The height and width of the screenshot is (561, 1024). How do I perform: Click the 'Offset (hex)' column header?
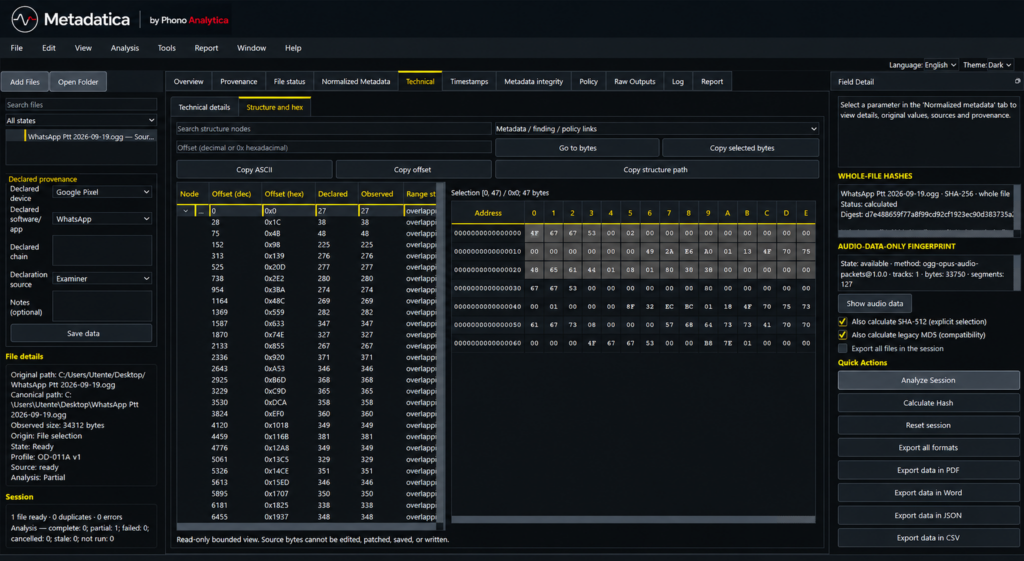(283, 194)
